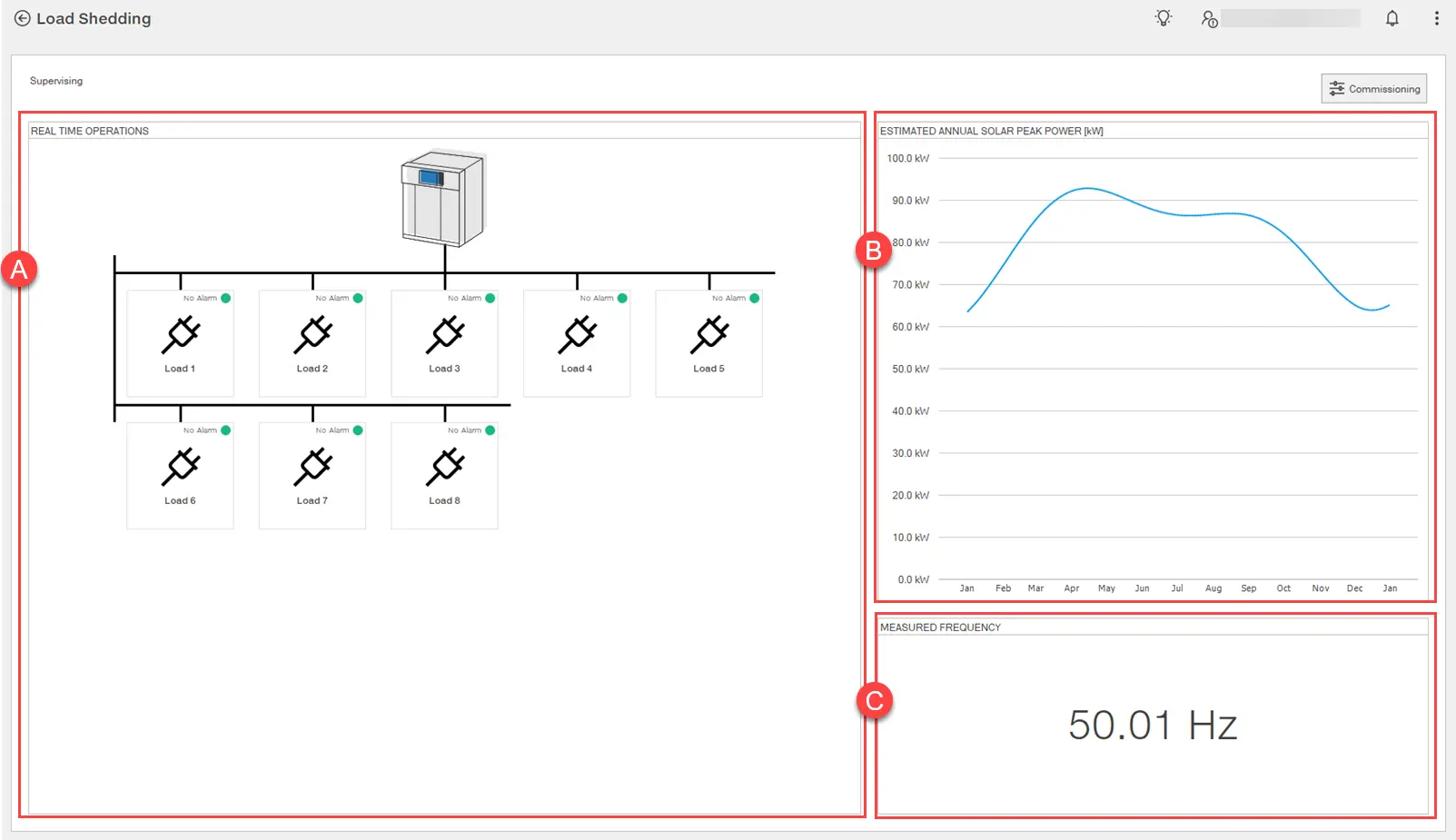Click Load 5 green alarm status dot
The height and width of the screenshot is (840, 1456).
tap(754, 298)
